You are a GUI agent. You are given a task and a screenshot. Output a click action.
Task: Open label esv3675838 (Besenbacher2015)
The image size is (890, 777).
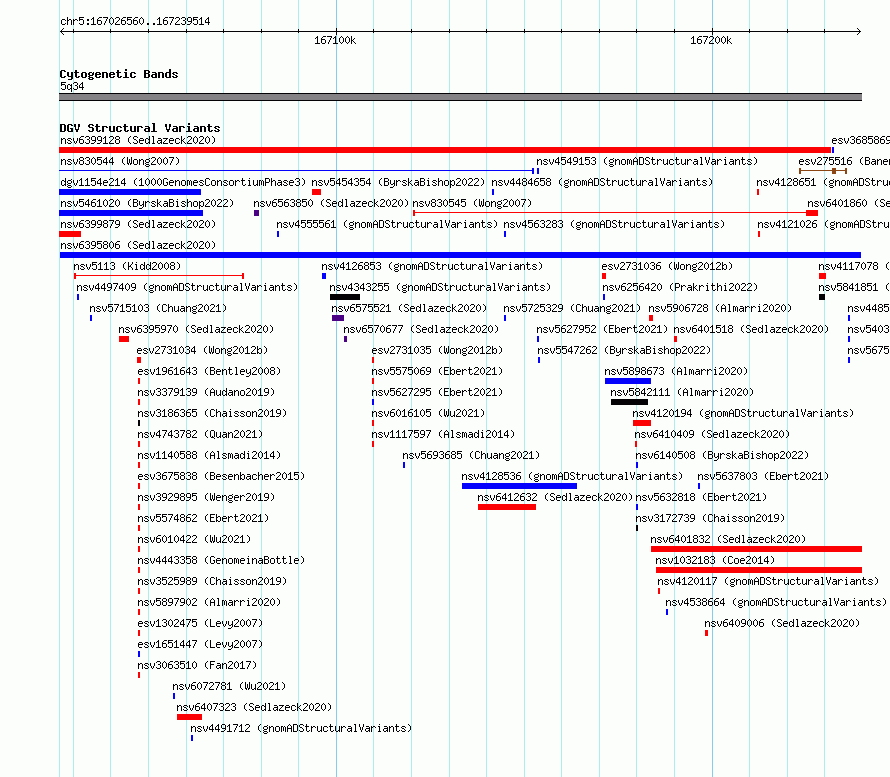pos(221,476)
